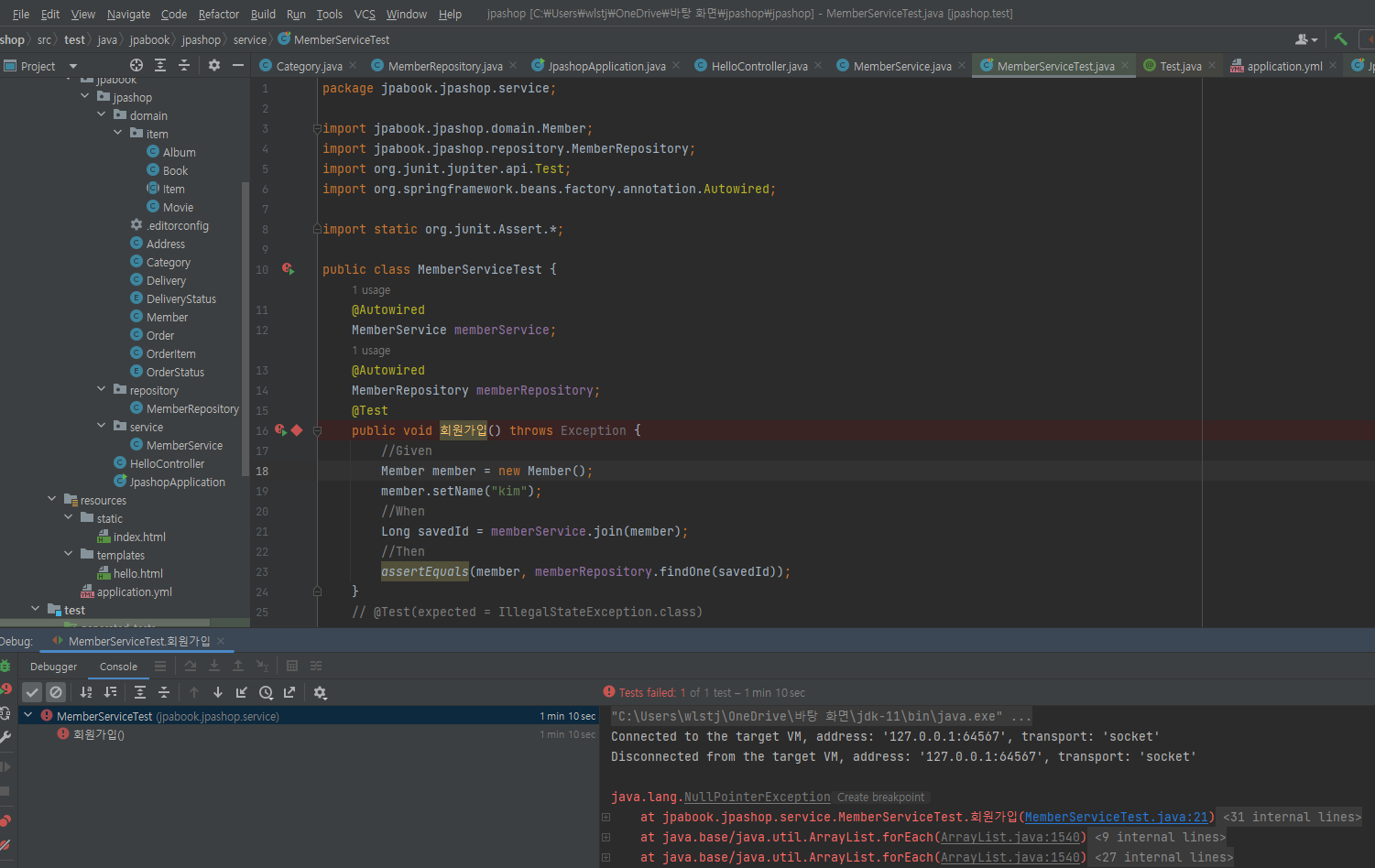Open Project panel gear options
The image size is (1375, 868).
click(x=214, y=65)
